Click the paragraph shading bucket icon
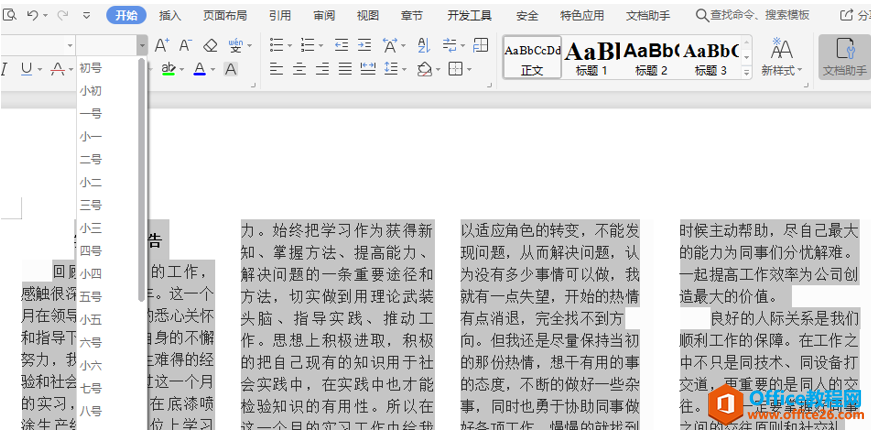 425,69
